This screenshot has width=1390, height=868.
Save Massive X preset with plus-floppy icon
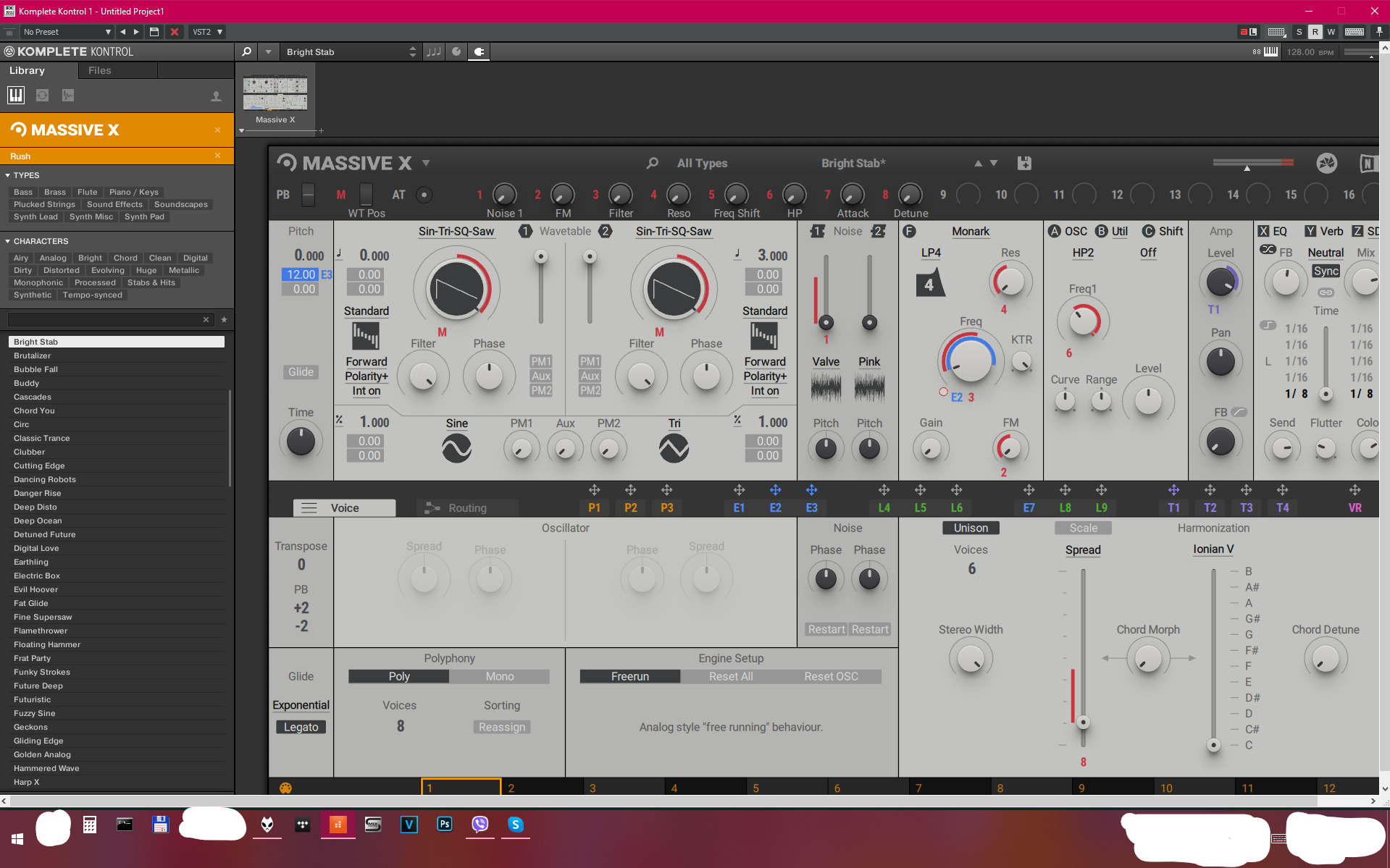pos(1024,164)
